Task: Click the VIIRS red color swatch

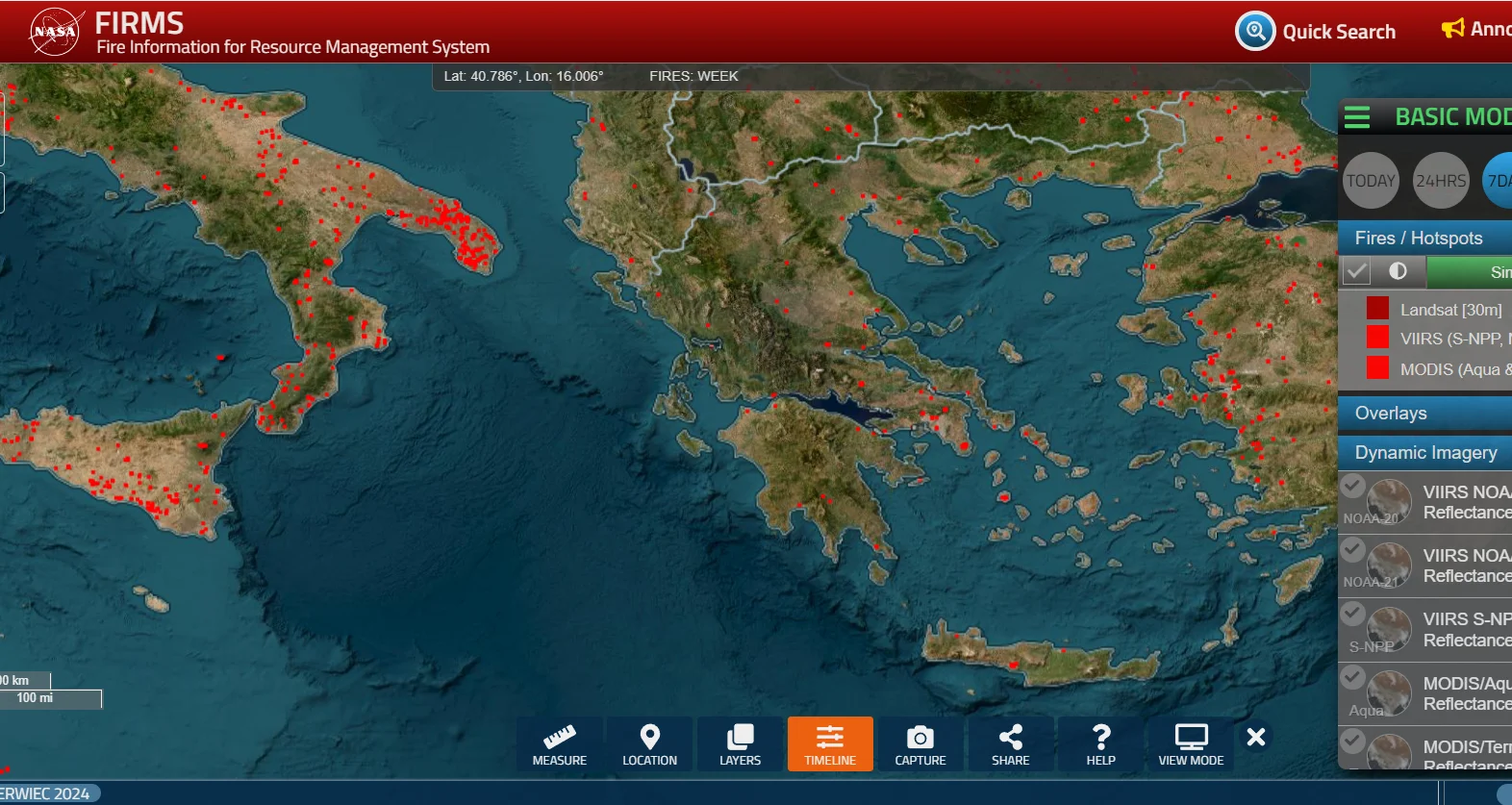Action: (1377, 337)
